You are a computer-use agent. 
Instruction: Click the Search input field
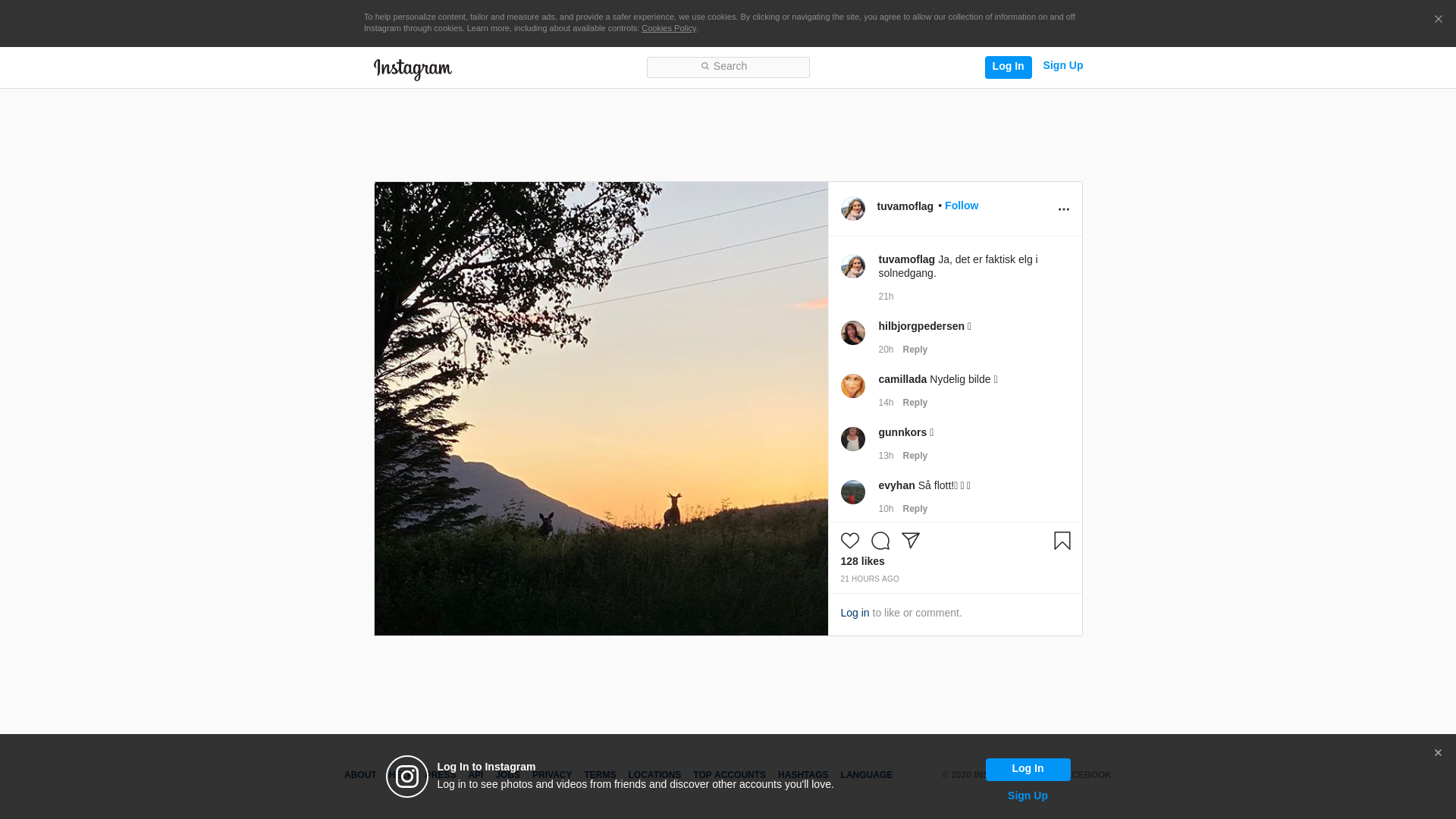[x=728, y=67]
